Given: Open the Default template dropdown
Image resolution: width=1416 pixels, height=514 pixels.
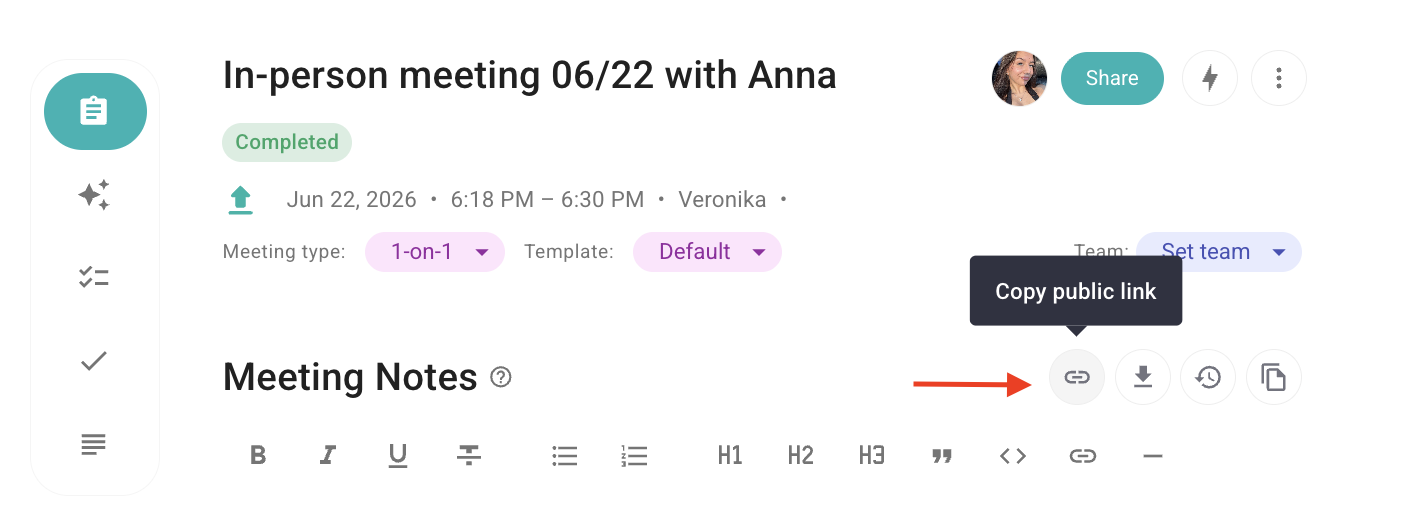Looking at the screenshot, I should click(x=707, y=252).
